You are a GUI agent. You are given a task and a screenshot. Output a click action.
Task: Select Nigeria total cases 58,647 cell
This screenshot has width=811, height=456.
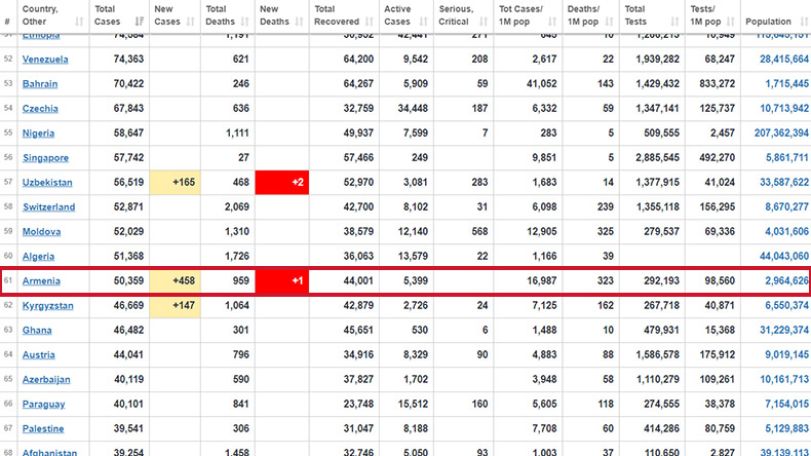[119, 133]
